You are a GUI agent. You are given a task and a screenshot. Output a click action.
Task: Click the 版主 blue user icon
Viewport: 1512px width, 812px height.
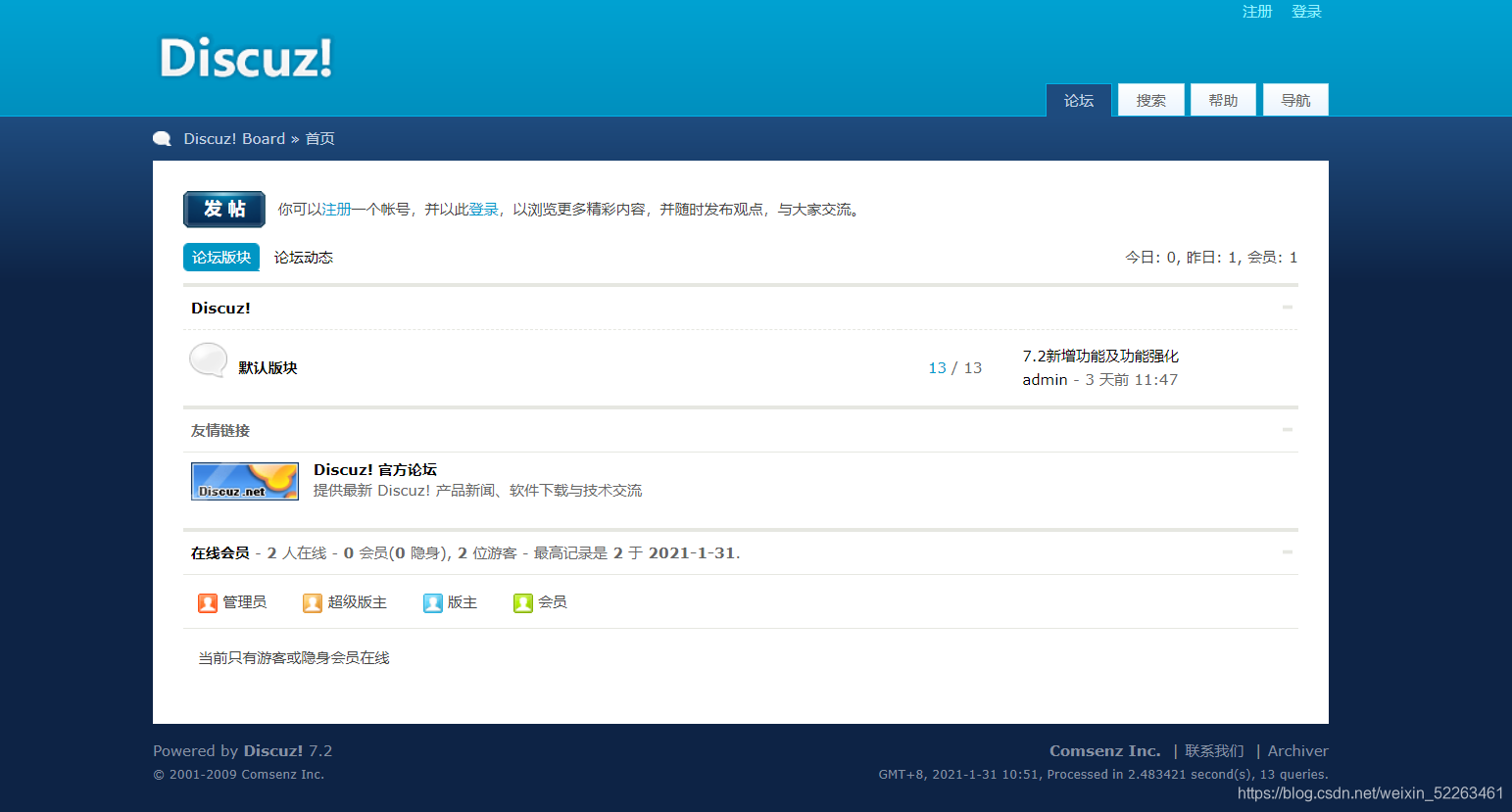coord(433,603)
